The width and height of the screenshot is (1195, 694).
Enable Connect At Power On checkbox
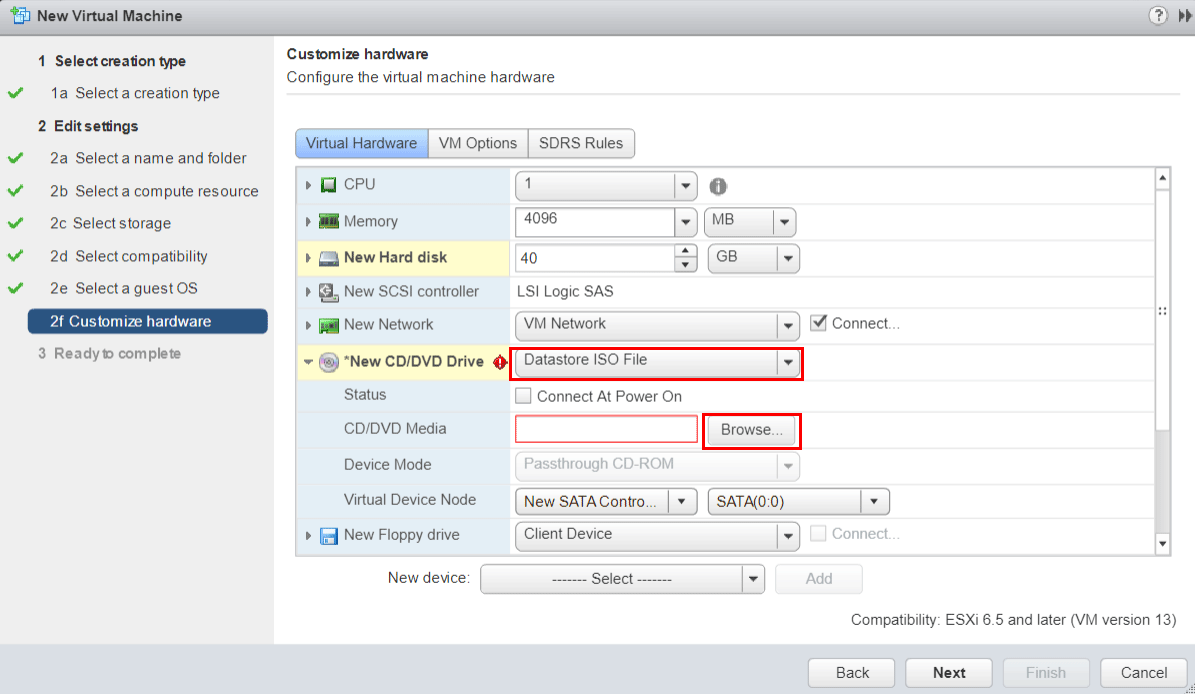pos(524,396)
